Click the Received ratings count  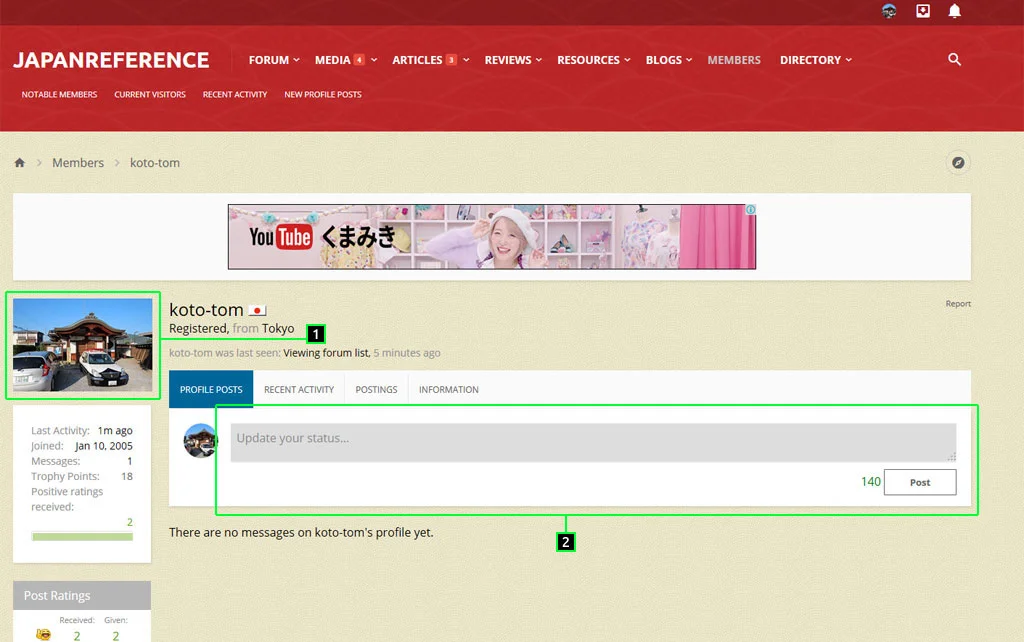(x=77, y=635)
